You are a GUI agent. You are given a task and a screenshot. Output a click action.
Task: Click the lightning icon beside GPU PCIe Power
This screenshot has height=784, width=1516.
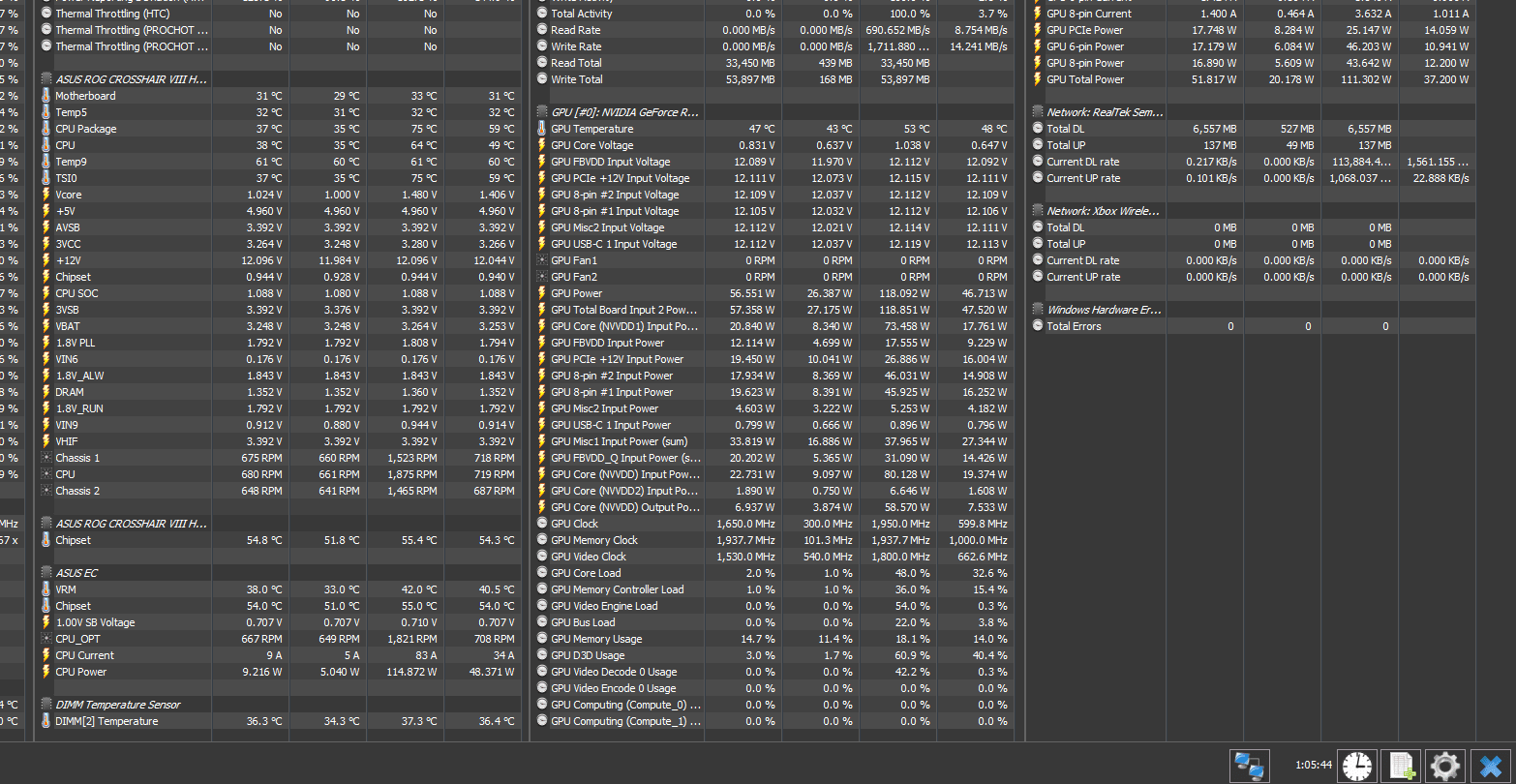tap(1038, 30)
